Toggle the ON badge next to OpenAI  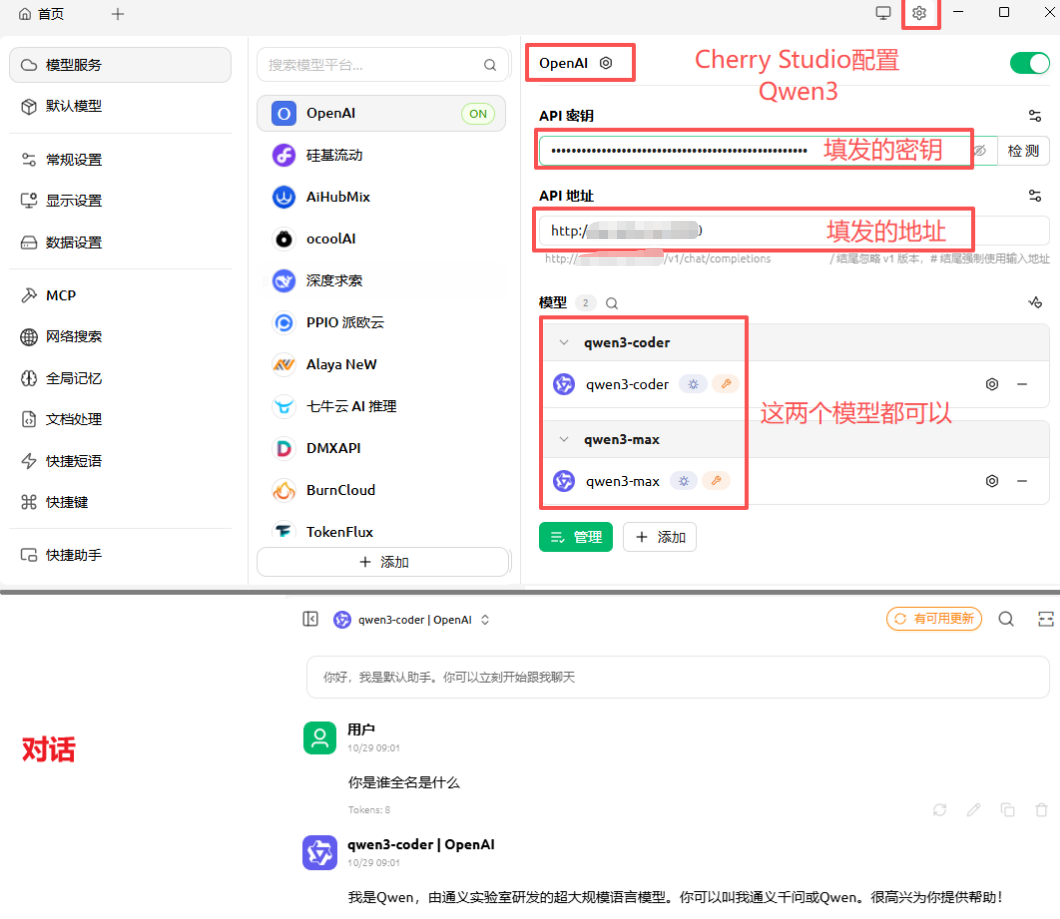click(478, 113)
